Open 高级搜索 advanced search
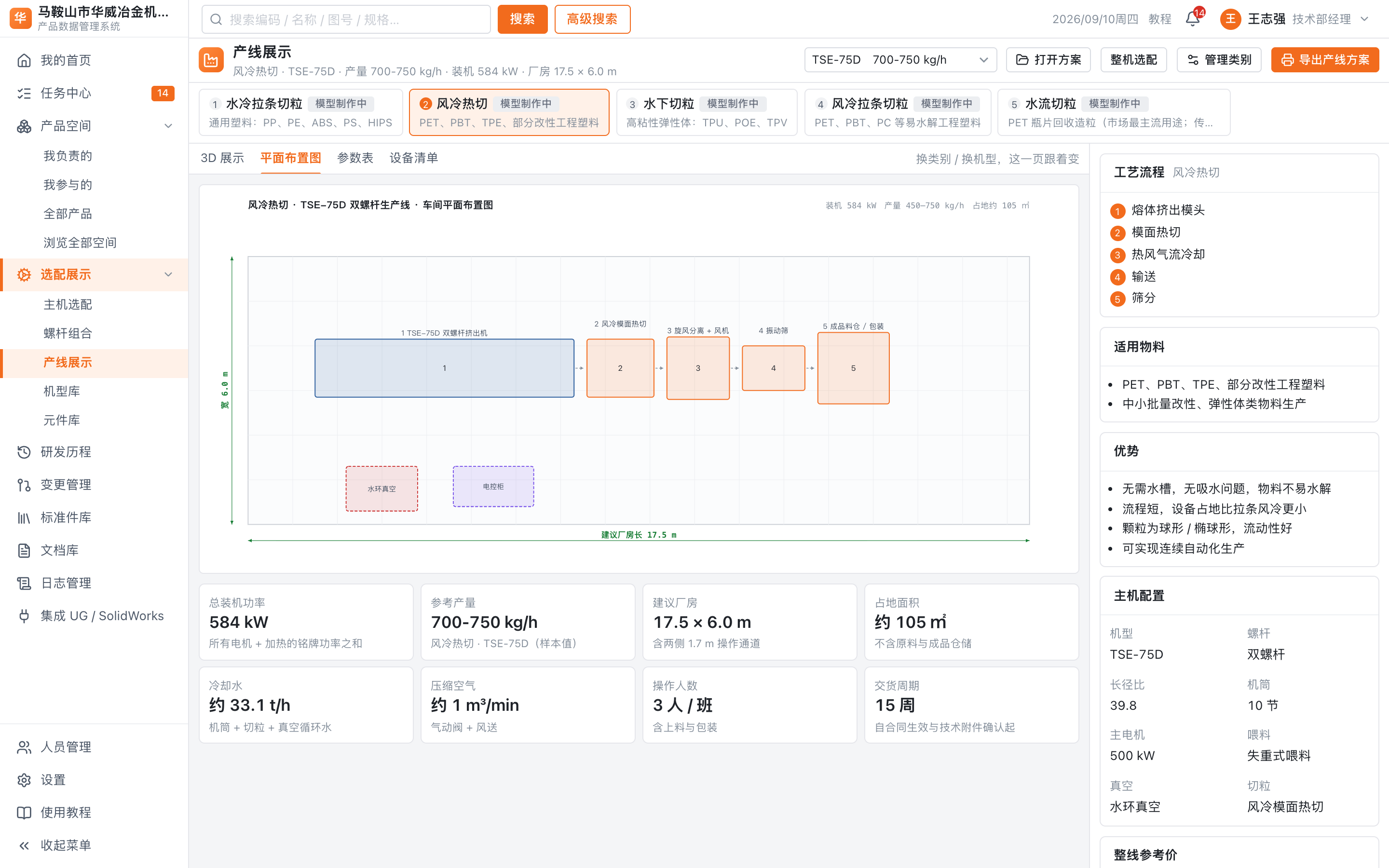Image resolution: width=1389 pixels, height=868 pixels. tap(592, 19)
